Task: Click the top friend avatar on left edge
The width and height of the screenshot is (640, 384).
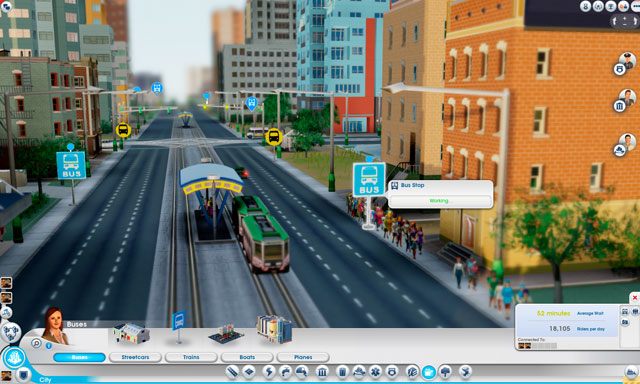Action: (x=6, y=283)
